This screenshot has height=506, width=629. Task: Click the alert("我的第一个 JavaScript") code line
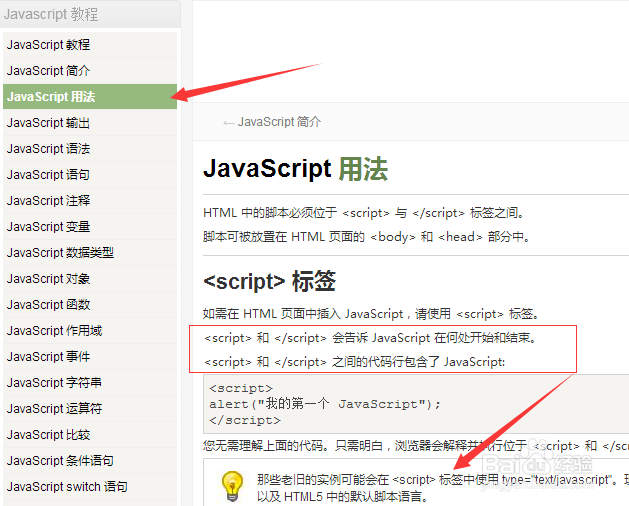tap(325, 404)
